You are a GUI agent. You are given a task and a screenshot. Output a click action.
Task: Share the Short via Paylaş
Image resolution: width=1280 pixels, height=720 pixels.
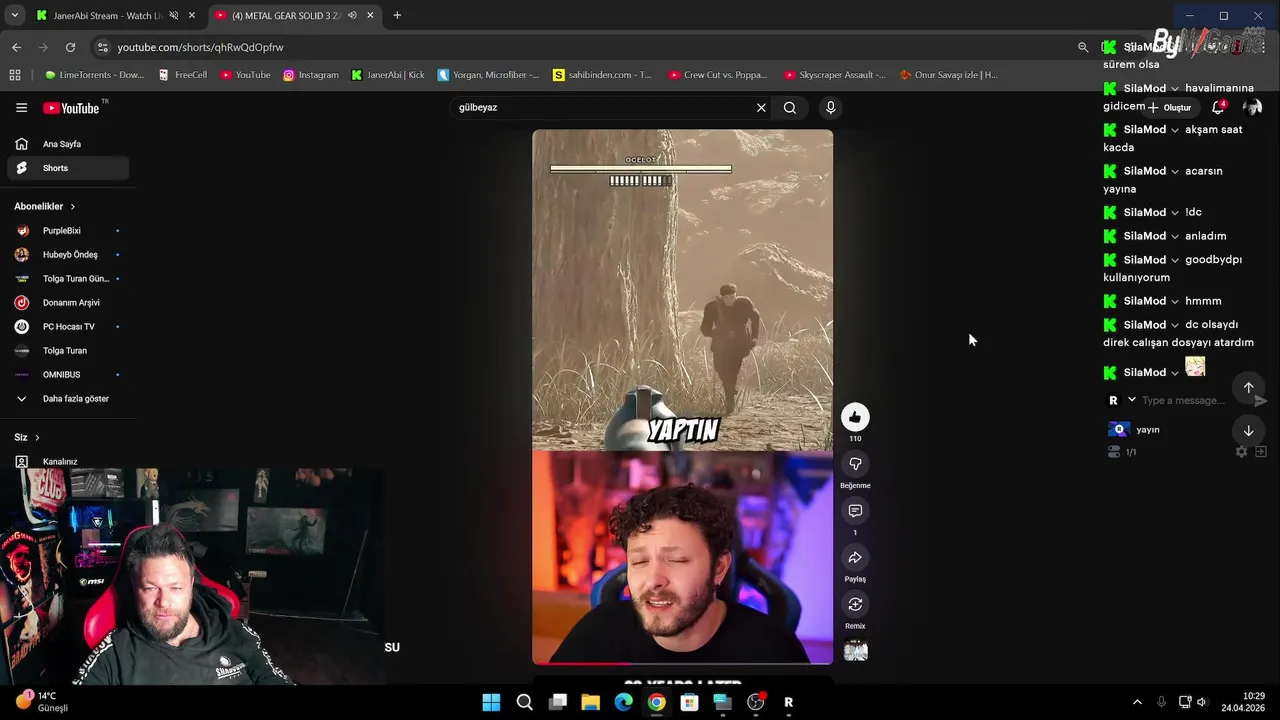[x=855, y=558]
